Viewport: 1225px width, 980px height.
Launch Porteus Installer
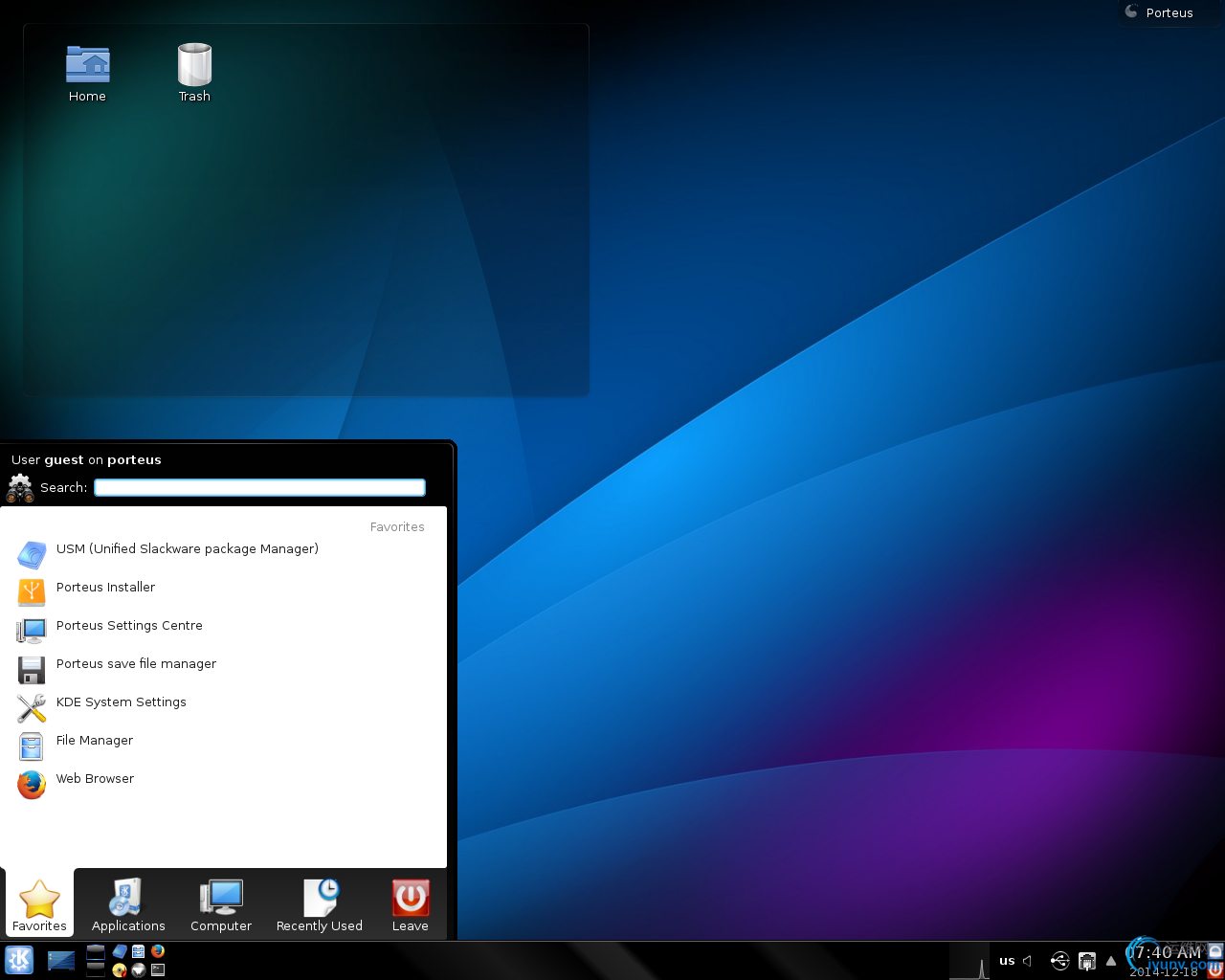tap(105, 588)
